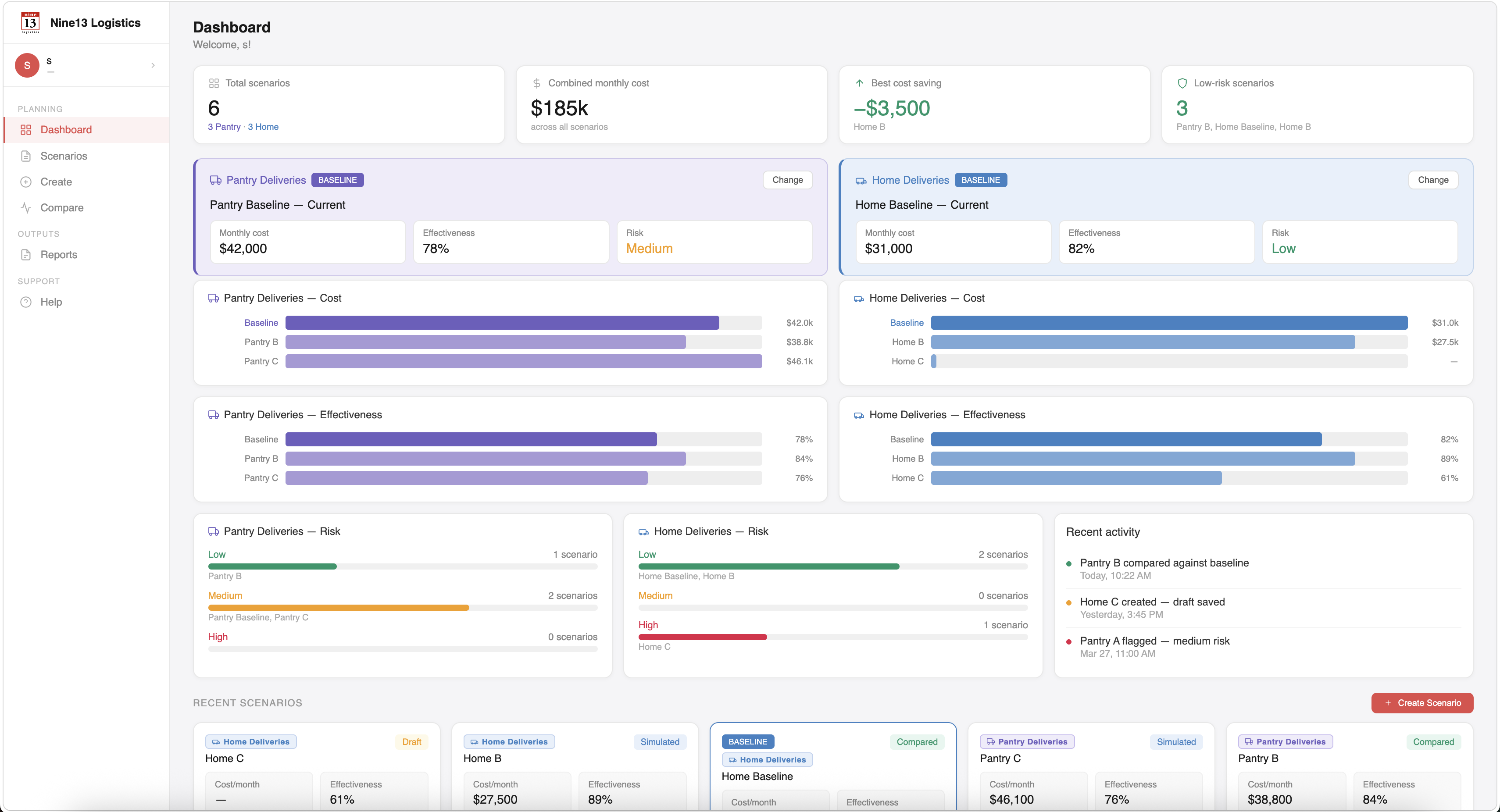Image resolution: width=1500 pixels, height=812 pixels.
Task: Click the truck icon beside Pantry Deliveries baseline
Action: tap(215, 181)
